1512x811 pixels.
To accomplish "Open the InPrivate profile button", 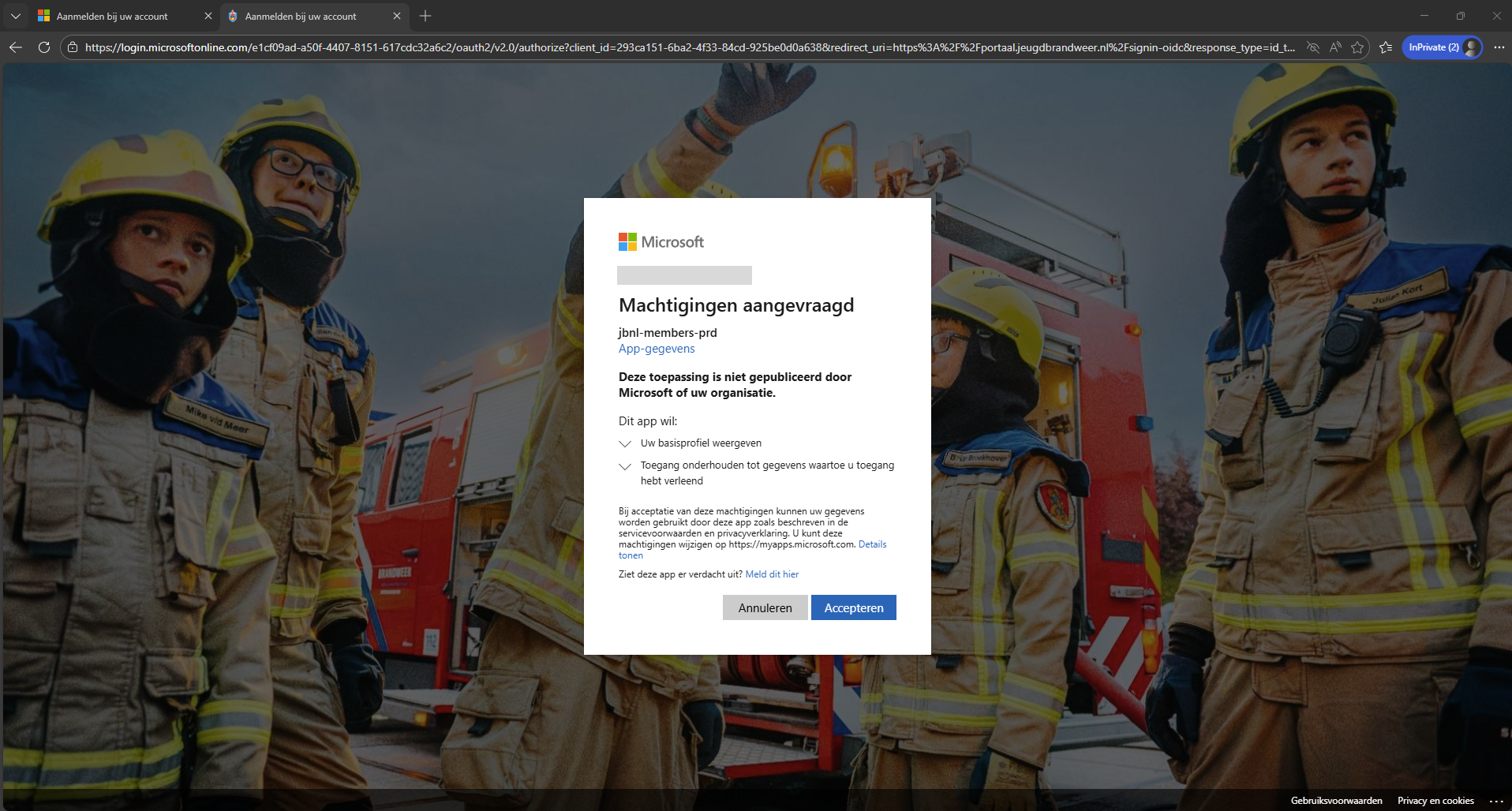I will 1442,47.
